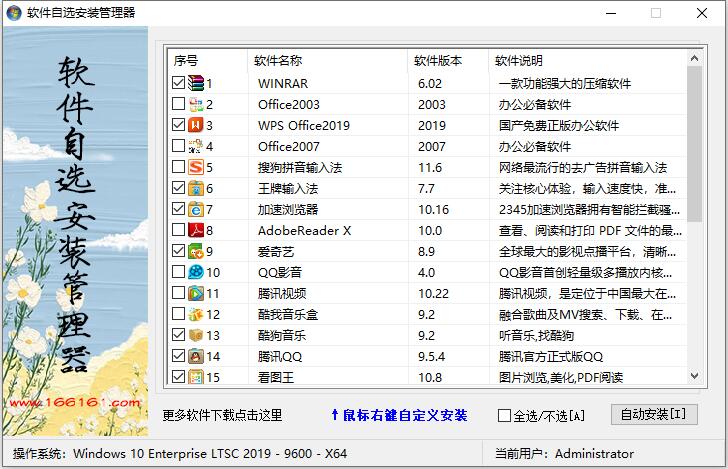This screenshot has height=469, width=728.
Task: Click the 酷狗音乐 icon in row 13
Action: (x=195, y=335)
